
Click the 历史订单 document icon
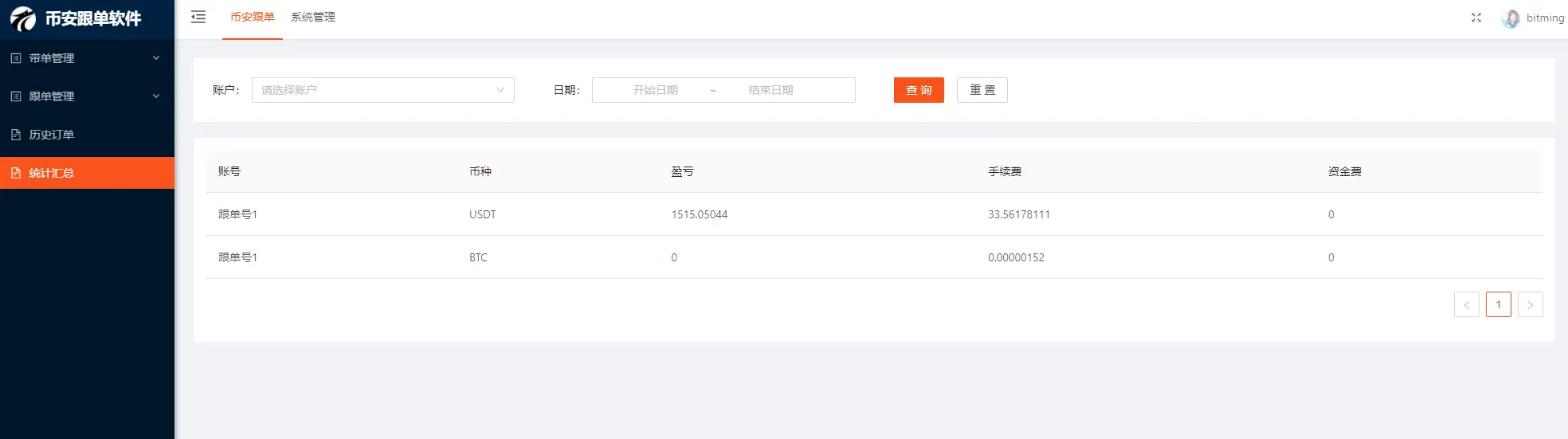coord(16,135)
